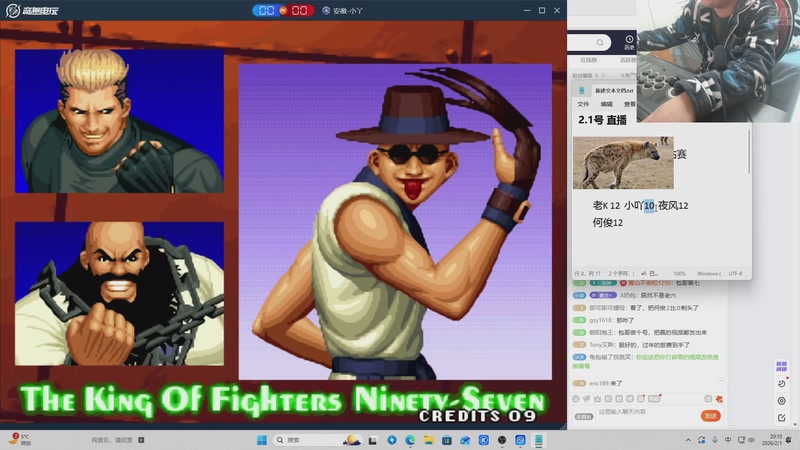This screenshot has width=800, height=450.
Task: Click the purple text badge in right sidebar
Action: 781,366
